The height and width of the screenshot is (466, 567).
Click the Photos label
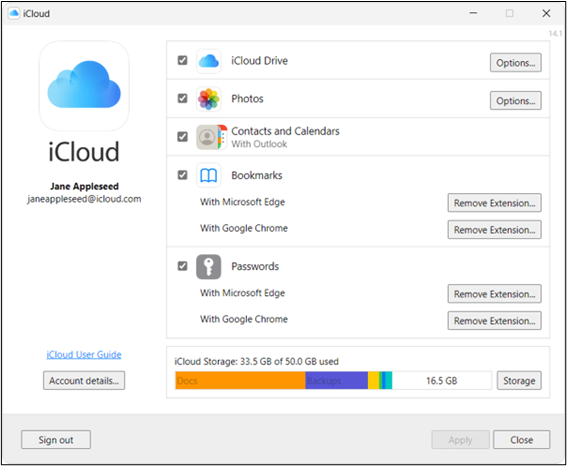(247, 99)
